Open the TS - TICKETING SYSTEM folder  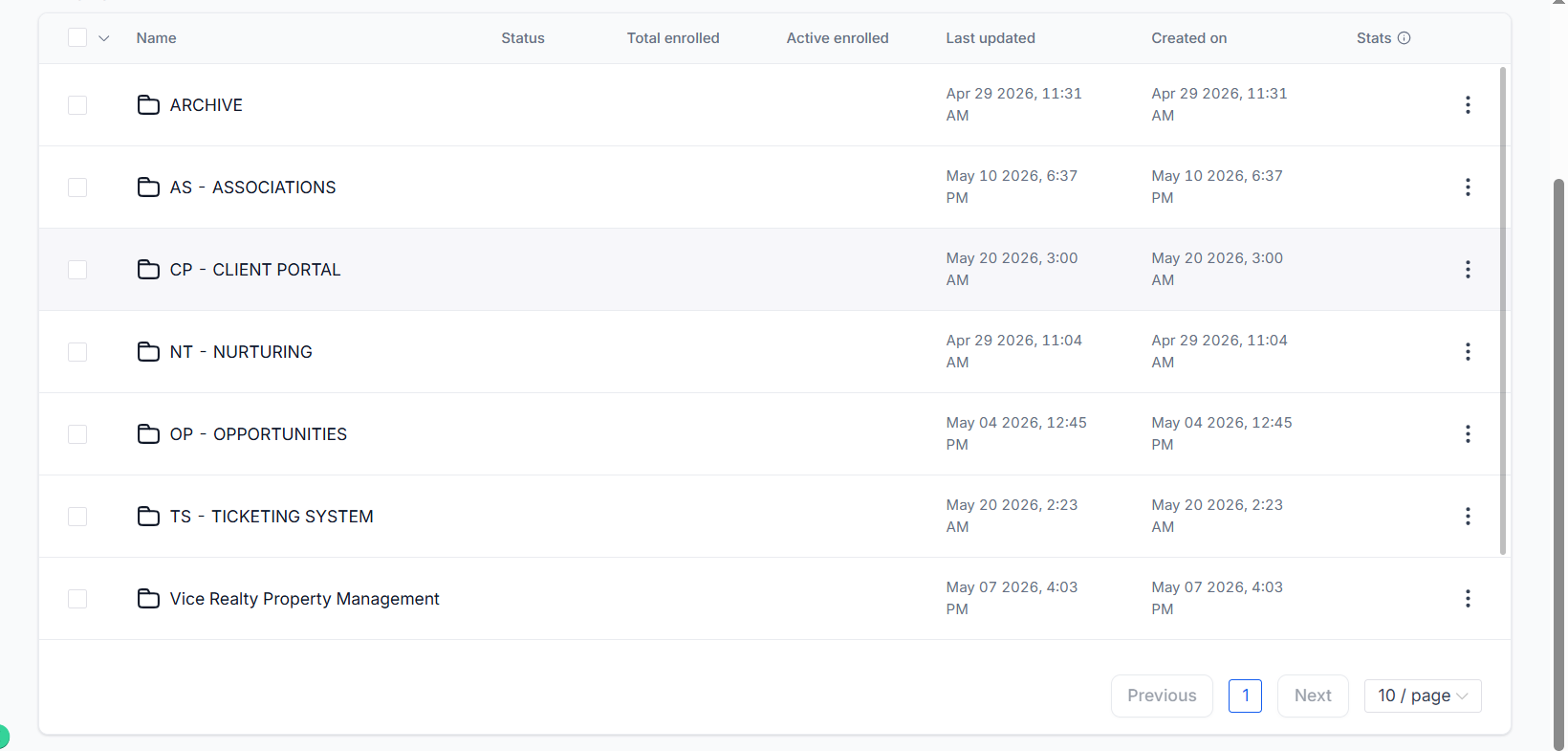[x=272, y=517]
